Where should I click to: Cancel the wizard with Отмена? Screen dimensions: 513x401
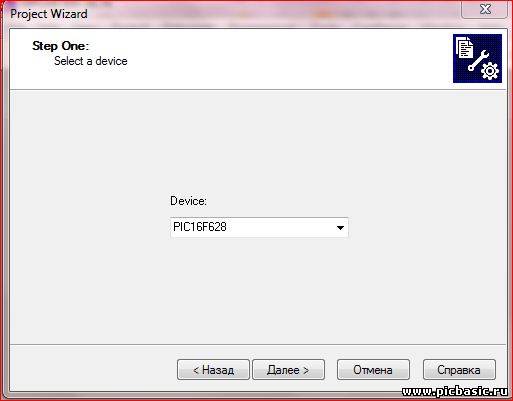tap(373, 370)
